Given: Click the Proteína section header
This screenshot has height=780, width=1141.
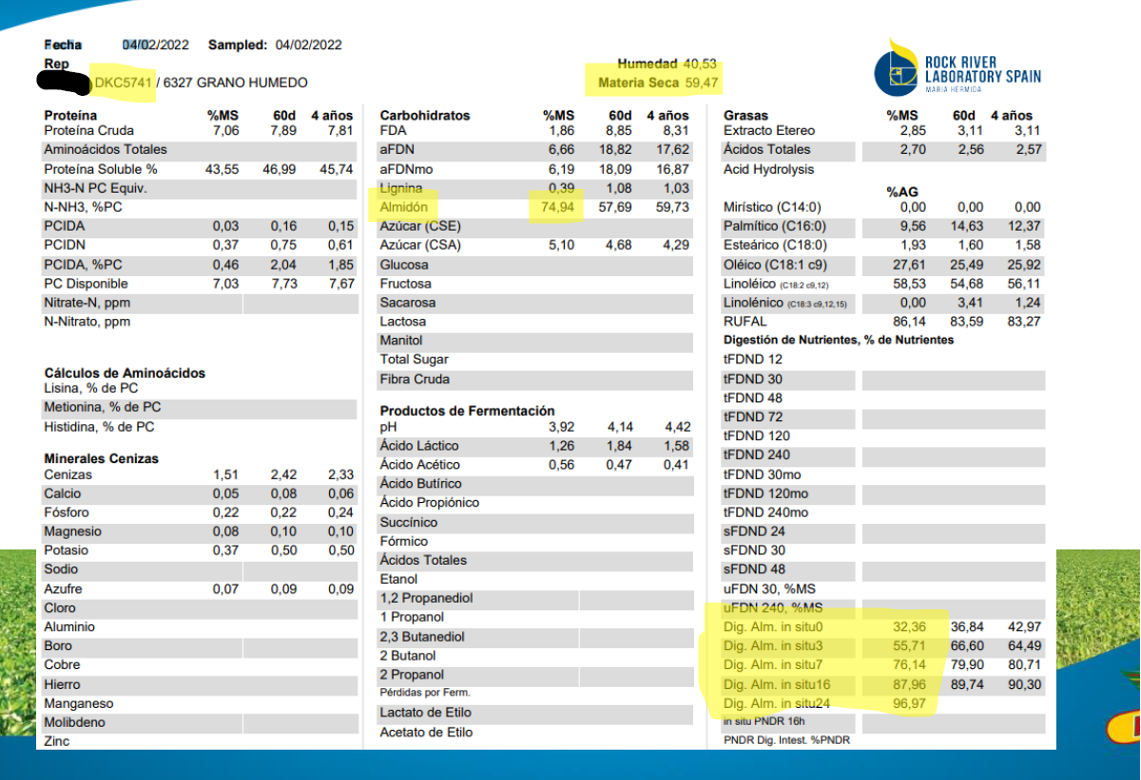Looking at the screenshot, I should click(x=70, y=115).
